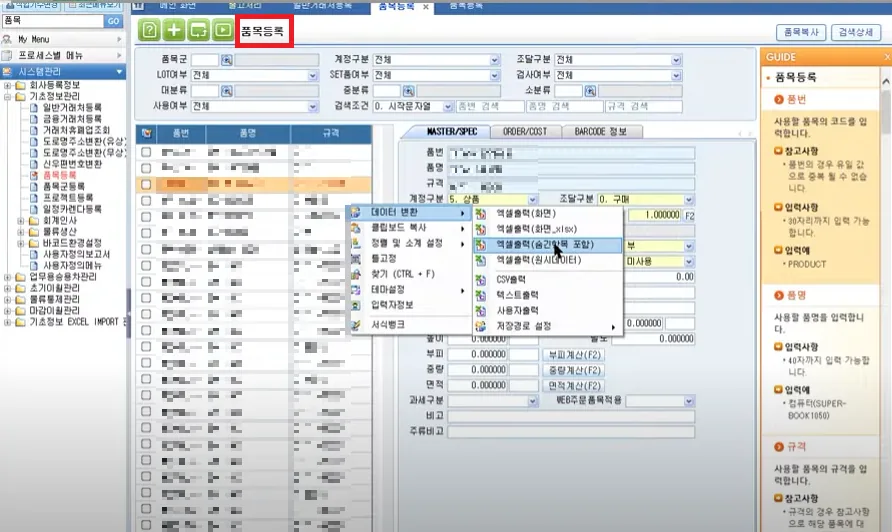This screenshot has height=532, width=892.
Task: Click the 품목복사 button
Action: point(801,32)
